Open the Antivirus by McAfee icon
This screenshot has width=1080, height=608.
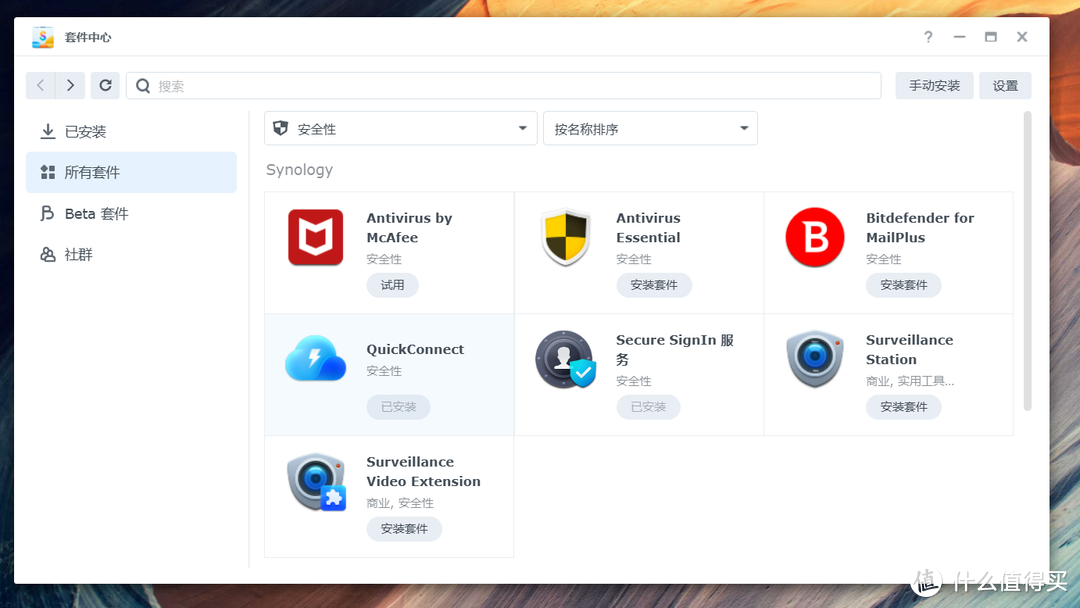pos(315,238)
